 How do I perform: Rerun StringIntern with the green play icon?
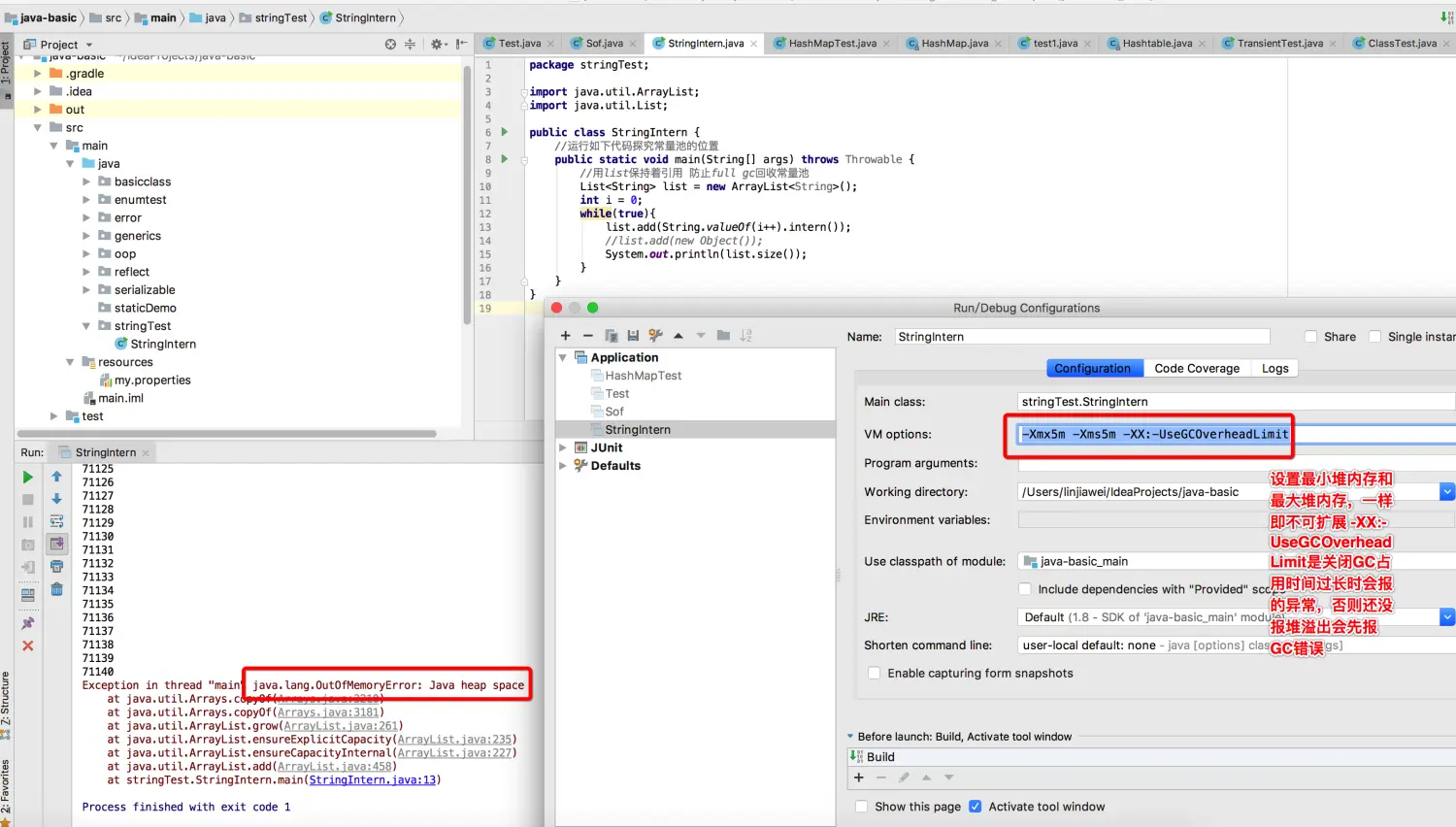click(28, 477)
